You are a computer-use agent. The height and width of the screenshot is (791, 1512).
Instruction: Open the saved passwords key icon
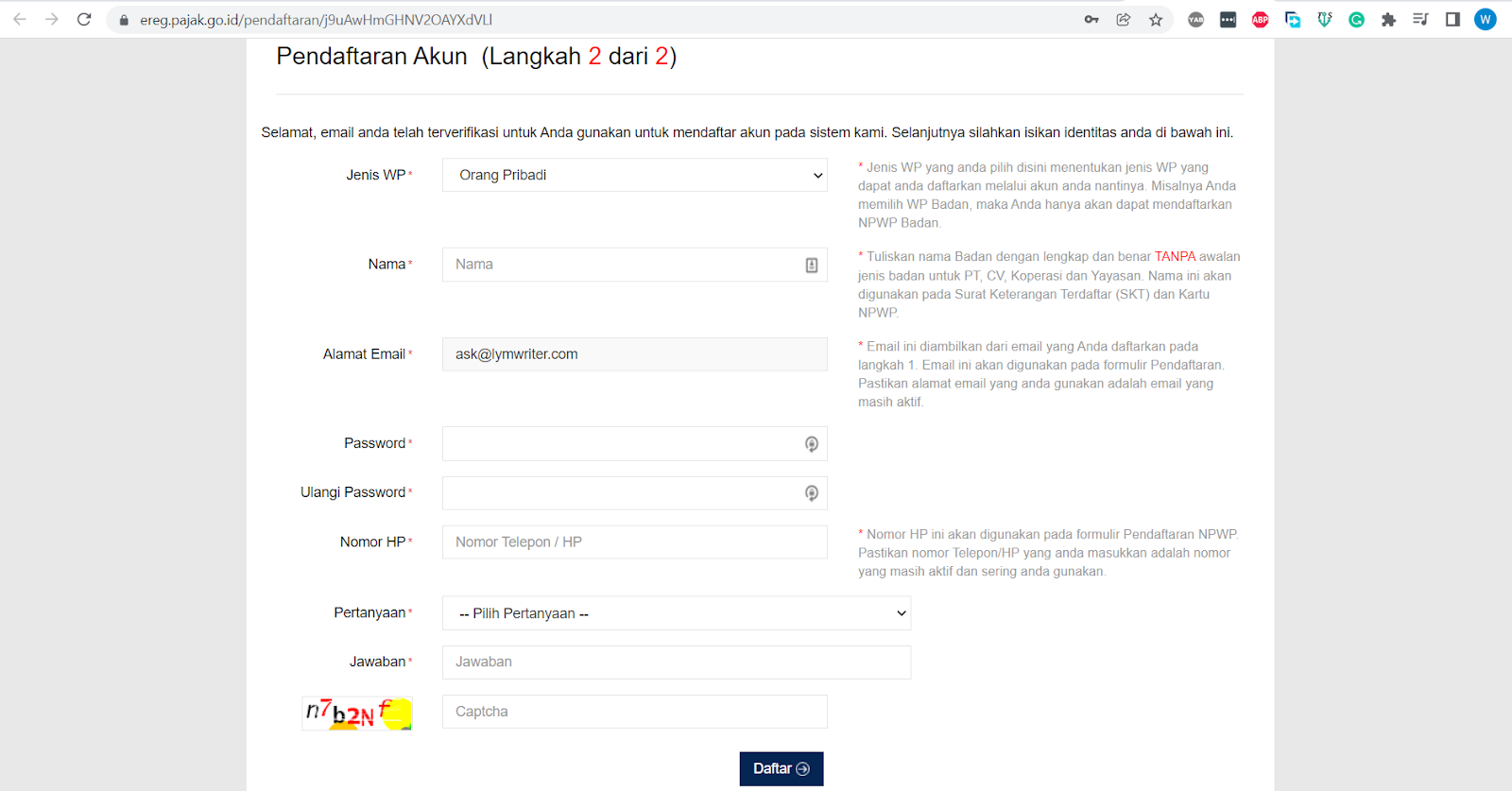pyautogui.click(x=1091, y=19)
